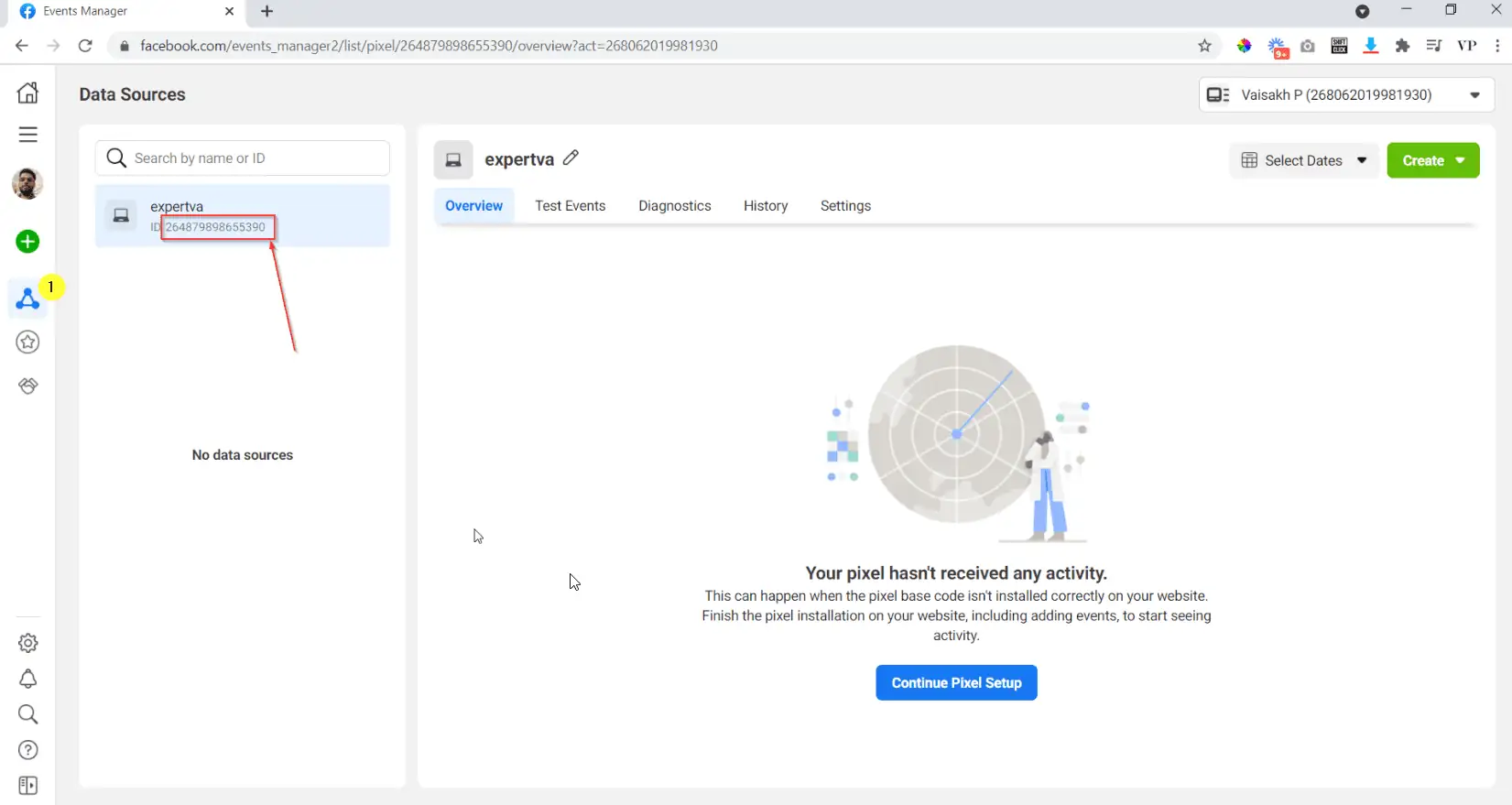Click the colorful pinwheel extension icon

tap(1244, 46)
